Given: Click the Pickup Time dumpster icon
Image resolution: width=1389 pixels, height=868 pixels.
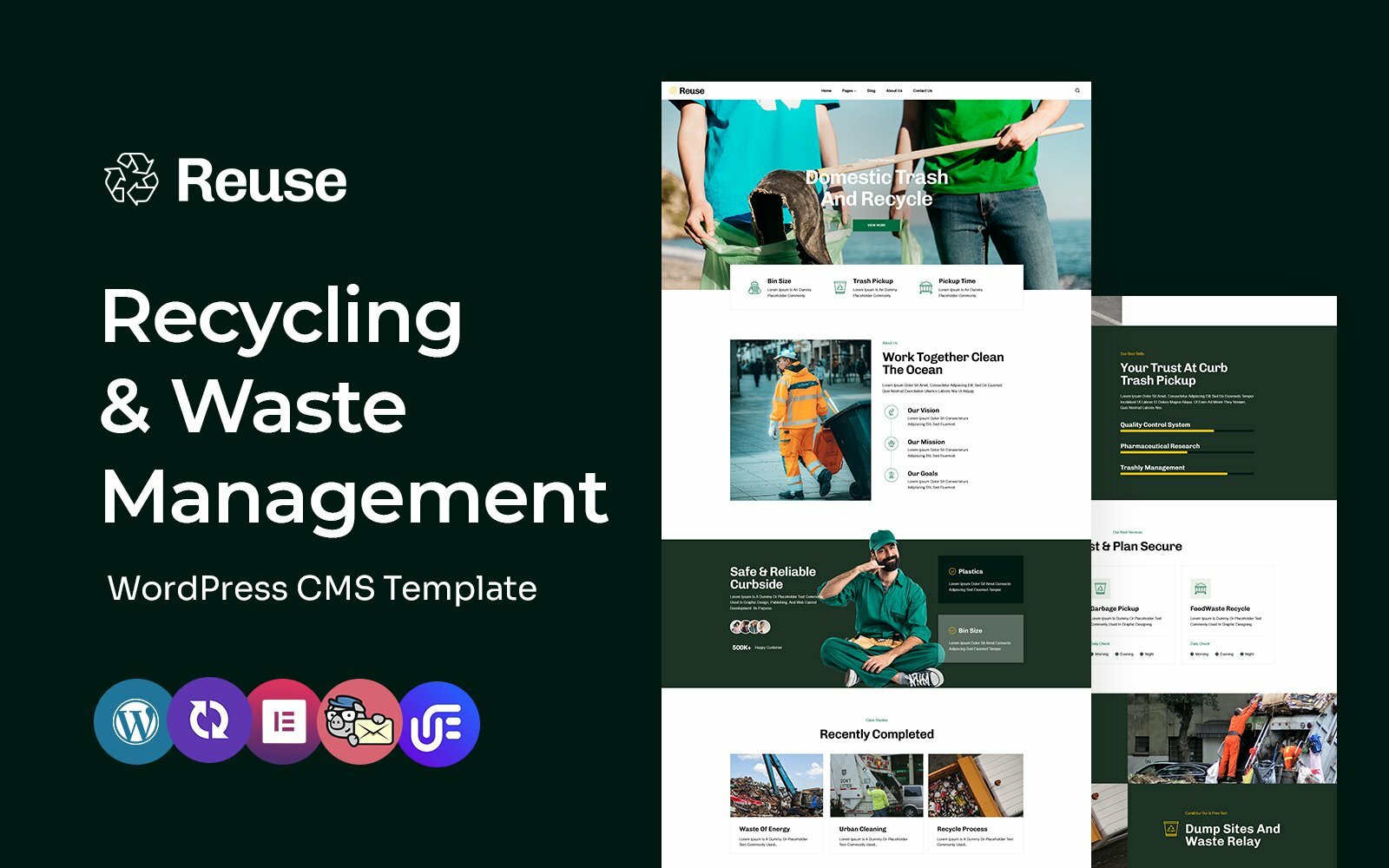Looking at the screenshot, I should [x=924, y=287].
